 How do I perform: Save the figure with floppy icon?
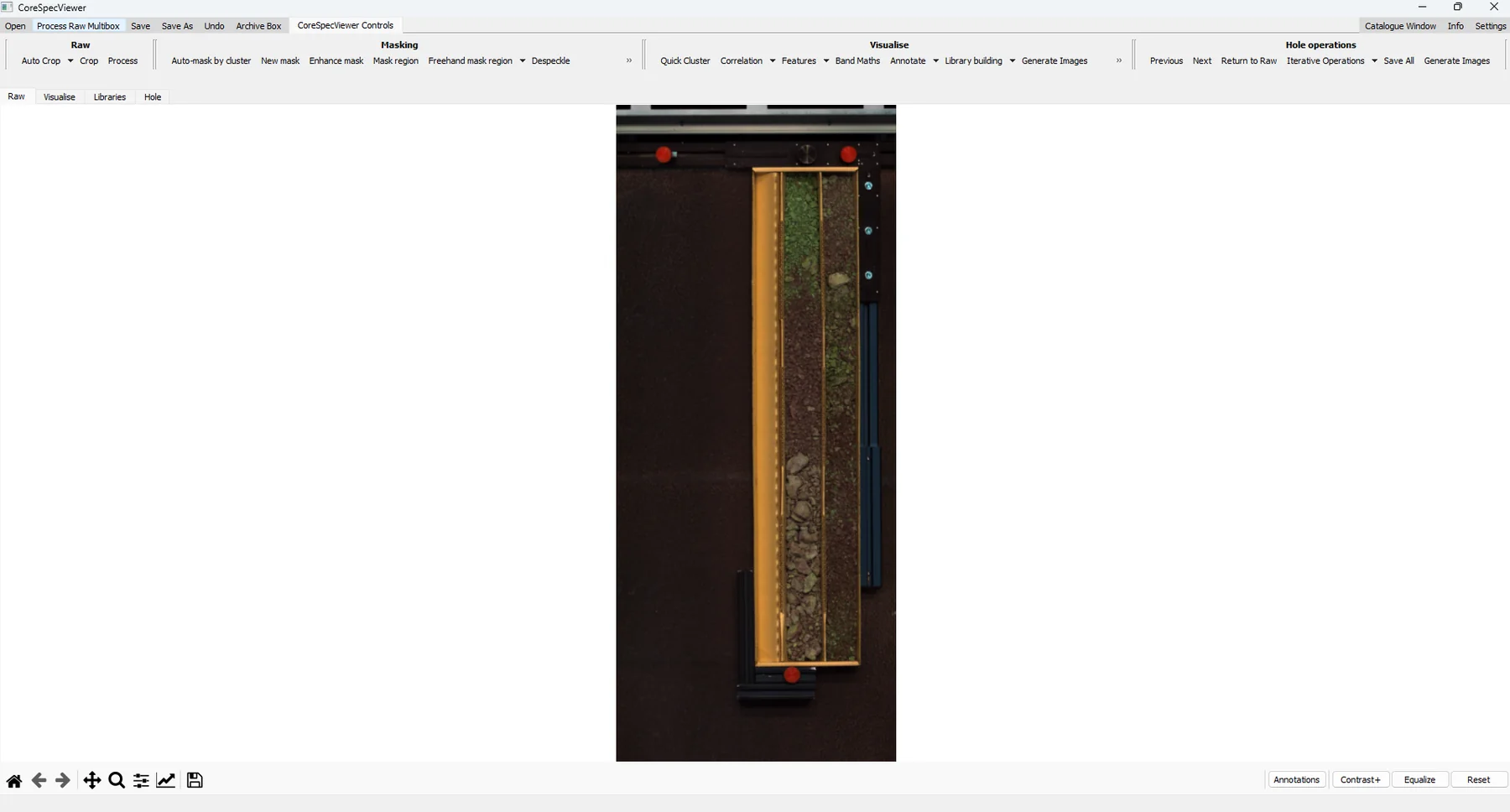pos(195,781)
